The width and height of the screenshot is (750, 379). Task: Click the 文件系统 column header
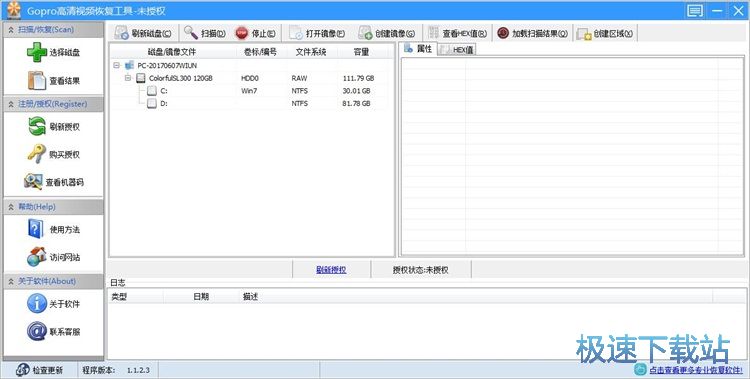pyautogui.click(x=311, y=52)
